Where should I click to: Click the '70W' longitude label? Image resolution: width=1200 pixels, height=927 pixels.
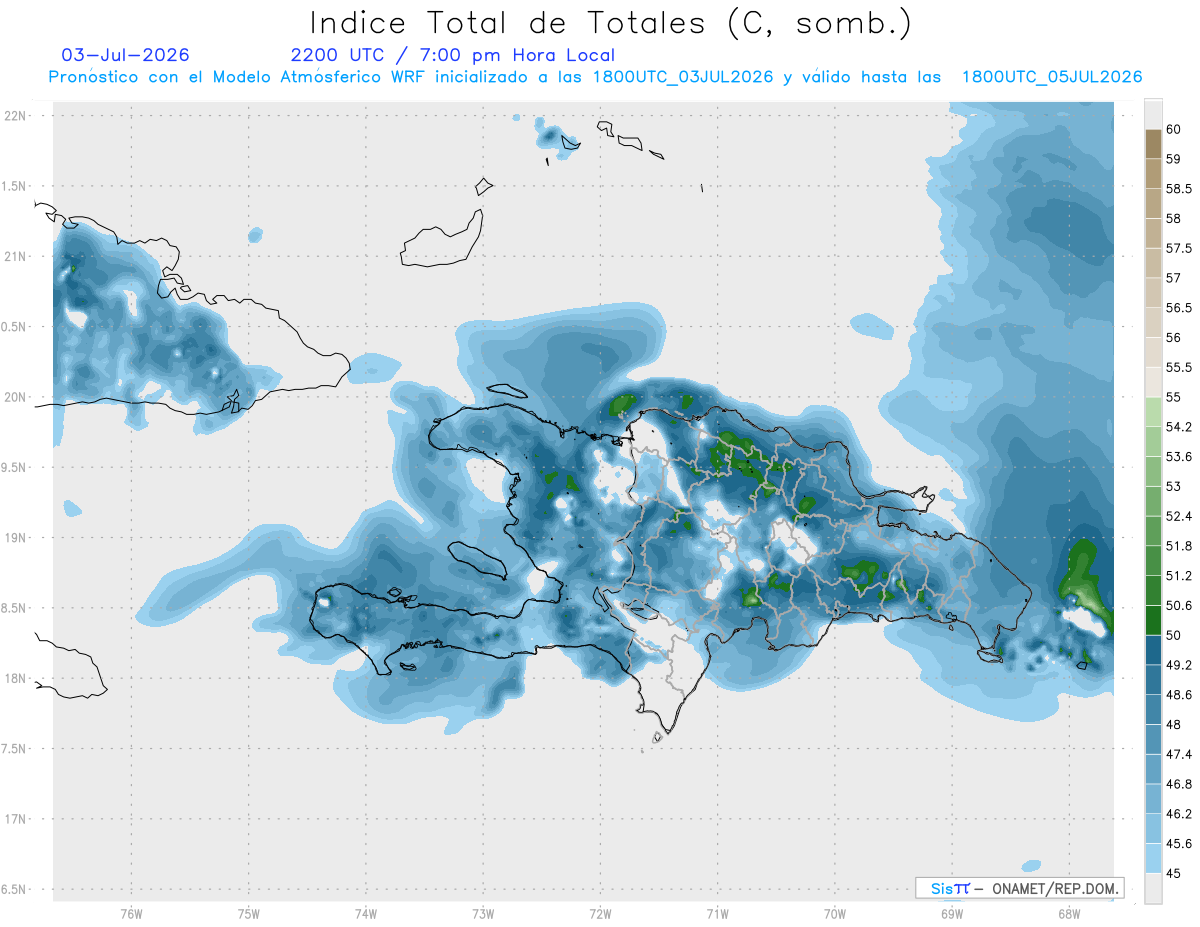click(x=835, y=913)
